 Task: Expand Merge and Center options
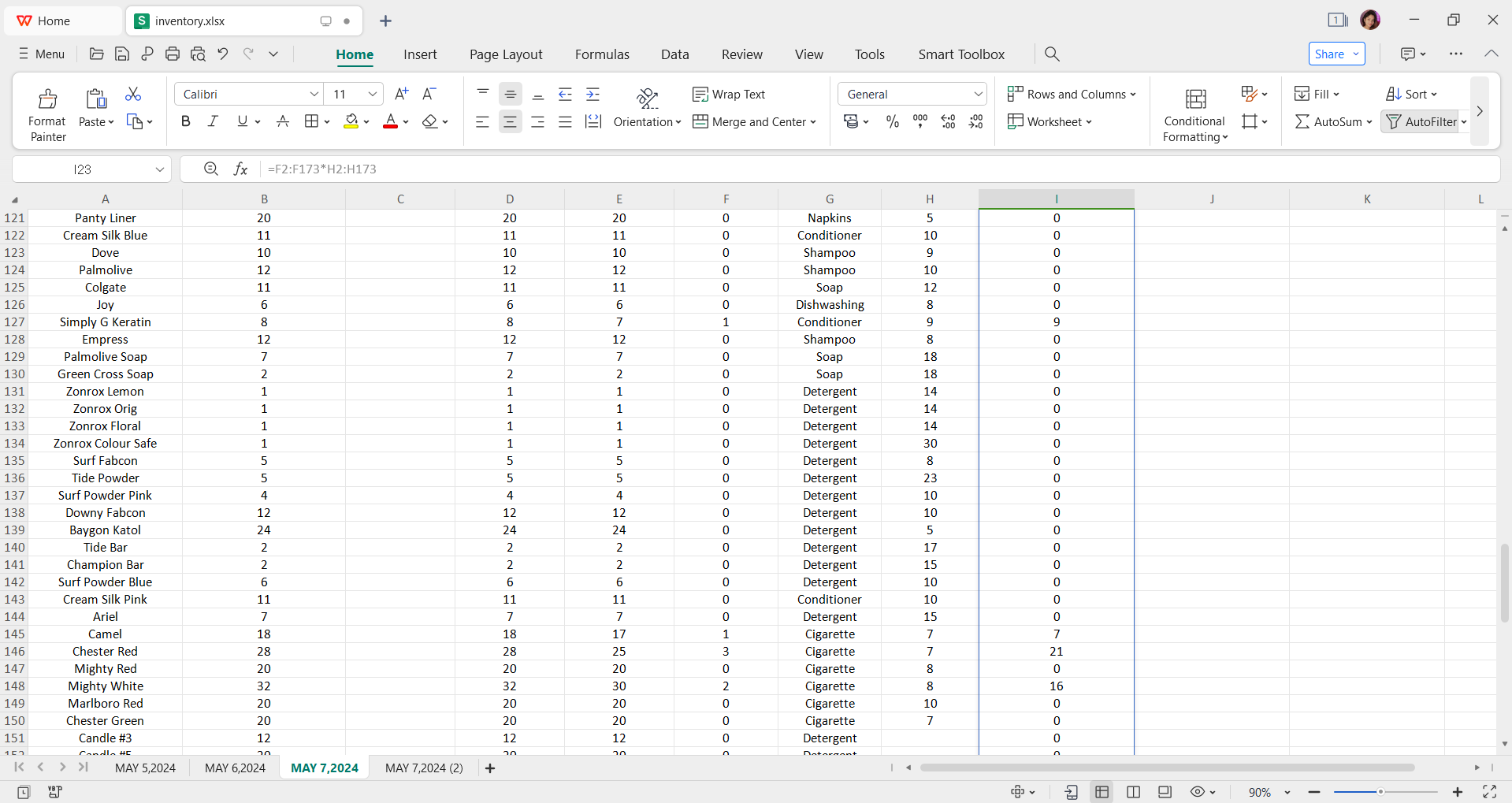pos(812,122)
